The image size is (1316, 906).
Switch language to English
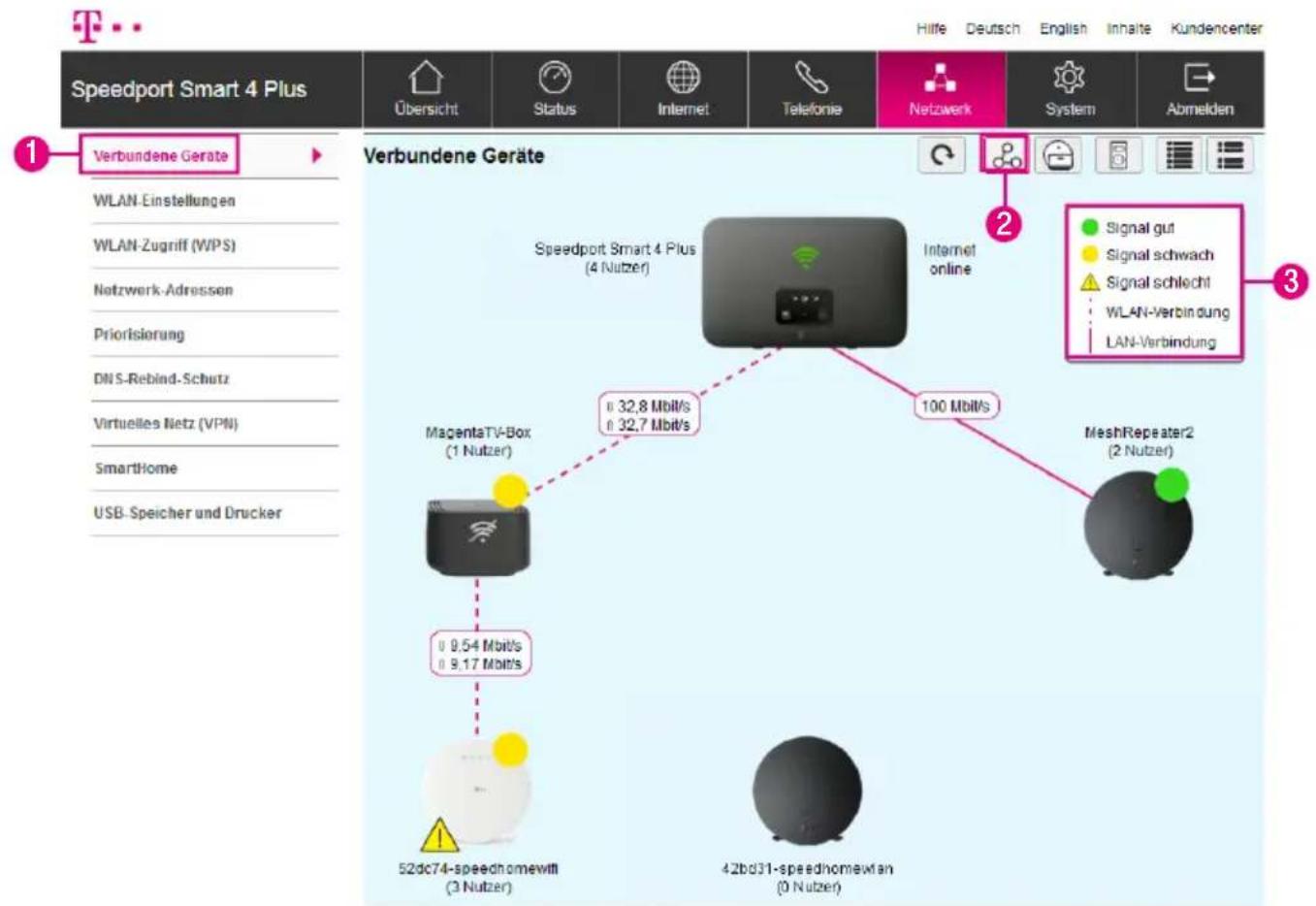1063,28
